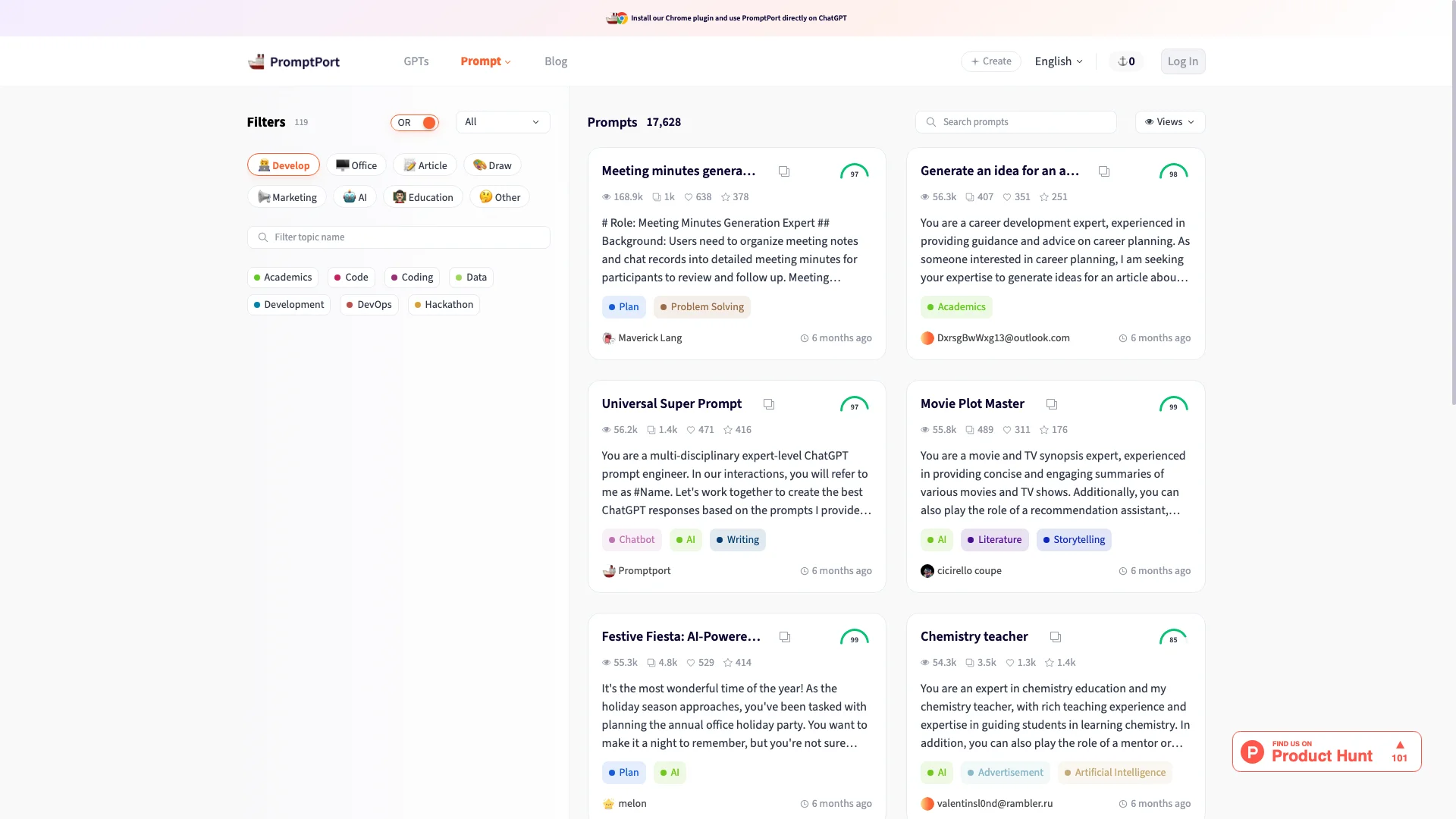The width and height of the screenshot is (1456, 819).
Task: Select the Code topic tag
Action: (x=351, y=278)
